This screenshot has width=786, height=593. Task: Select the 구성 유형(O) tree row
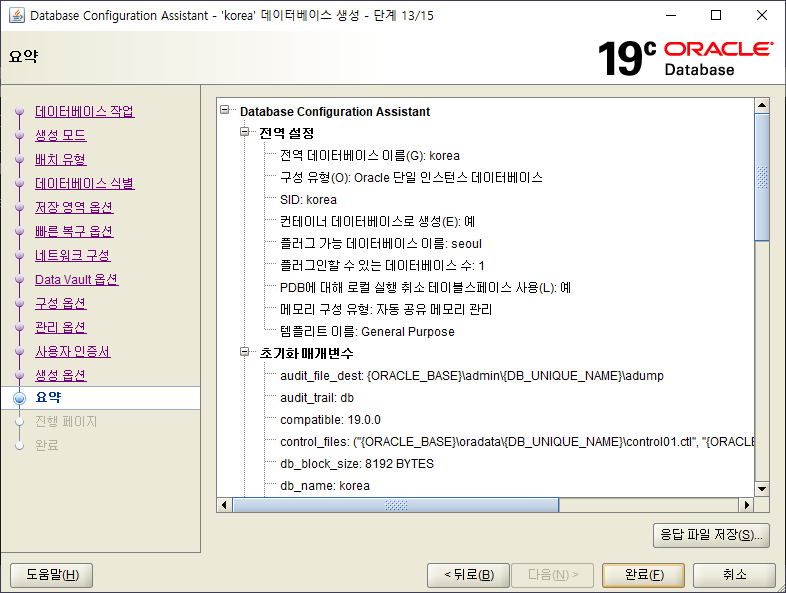(x=411, y=178)
